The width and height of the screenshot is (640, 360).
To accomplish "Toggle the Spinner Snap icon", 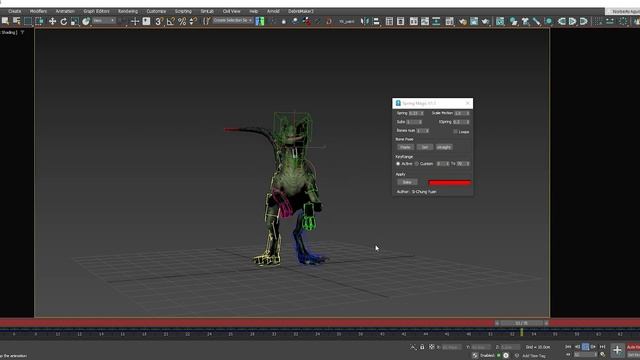I will tap(193, 21).
